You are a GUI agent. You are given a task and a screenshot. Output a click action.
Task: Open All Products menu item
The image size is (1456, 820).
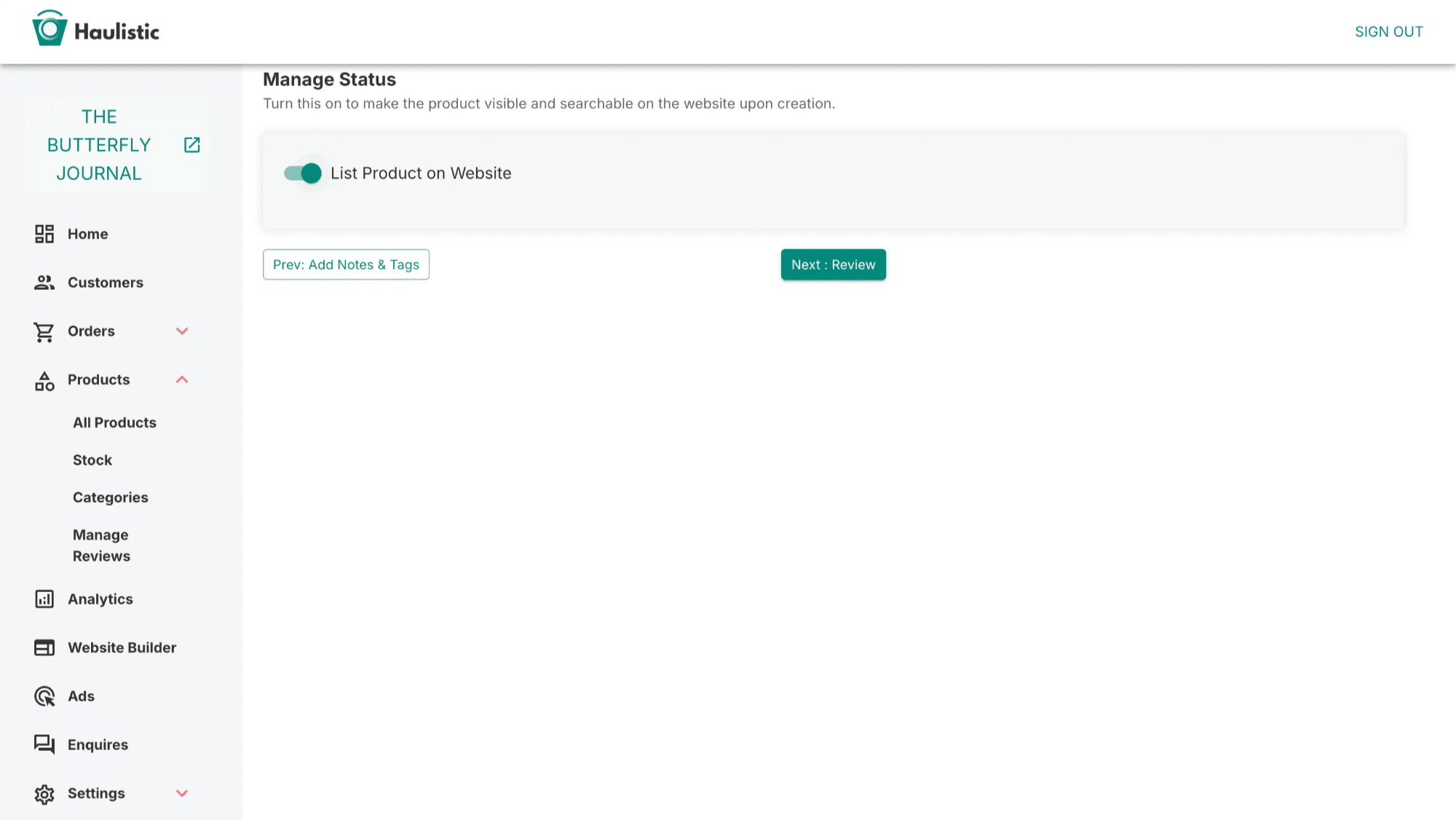[114, 422]
